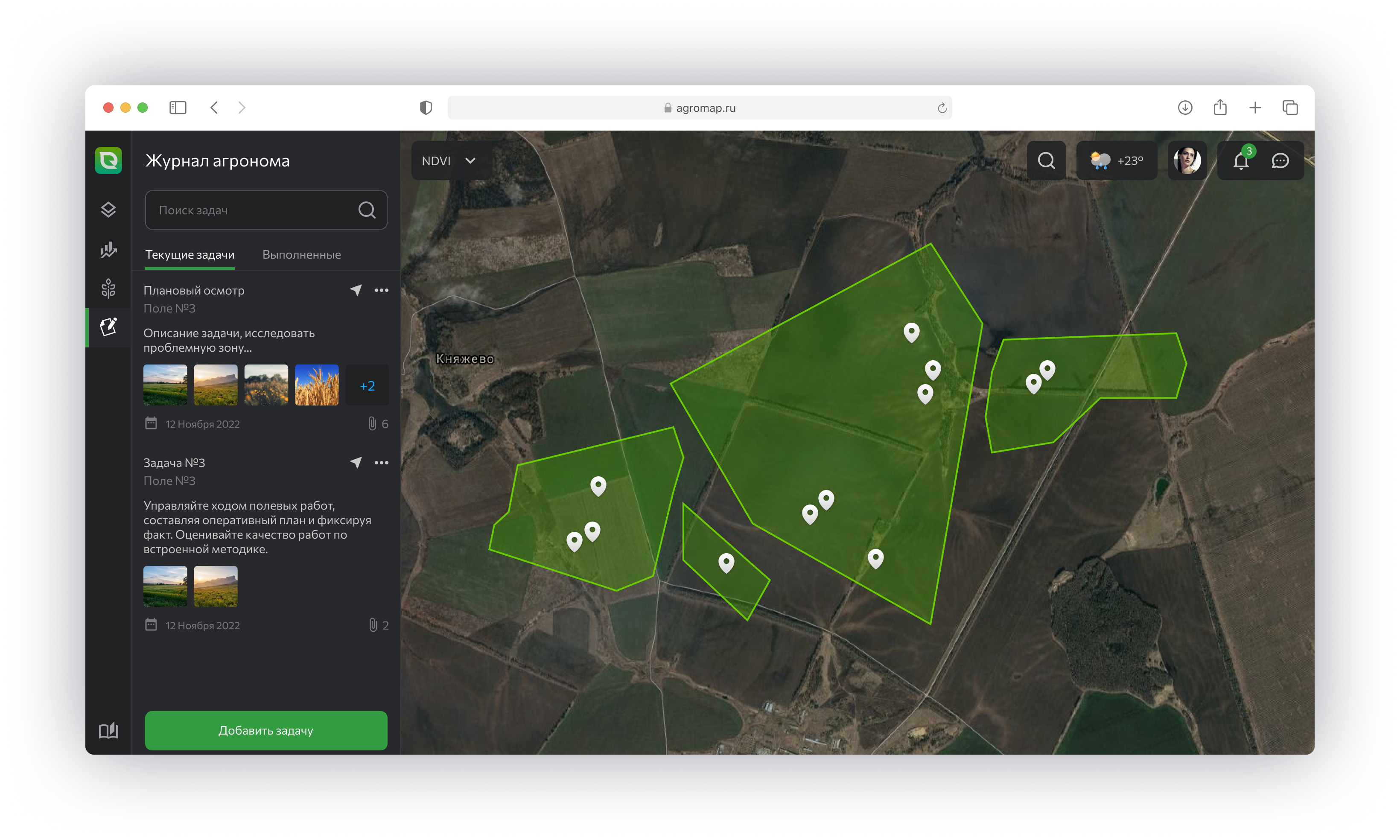Click the Журнал агронома heading
The image size is (1400, 840).
(217, 161)
